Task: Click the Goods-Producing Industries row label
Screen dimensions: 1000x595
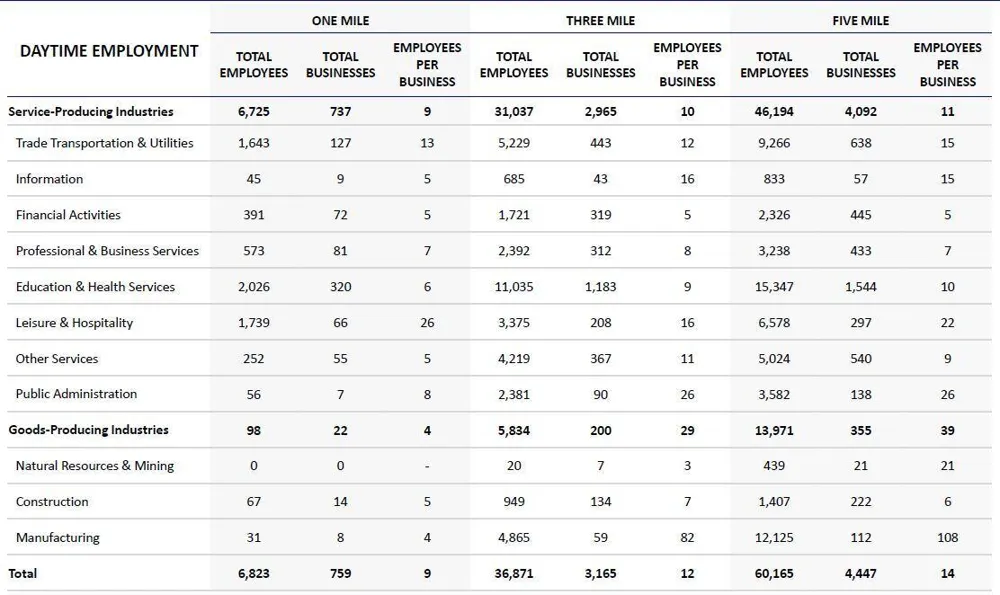Action: [89, 430]
